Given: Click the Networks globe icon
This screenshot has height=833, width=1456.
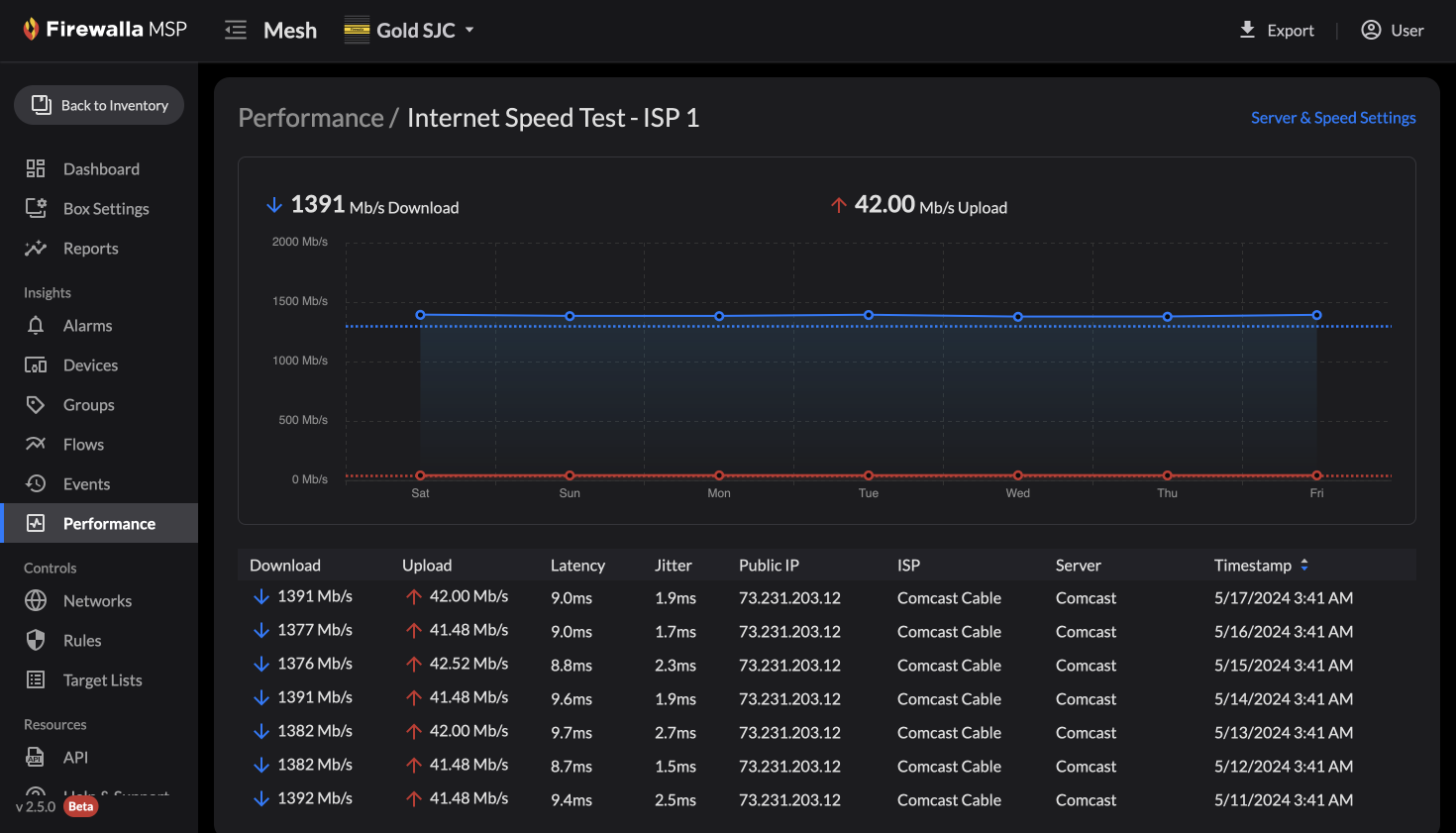Looking at the screenshot, I should 36,600.
